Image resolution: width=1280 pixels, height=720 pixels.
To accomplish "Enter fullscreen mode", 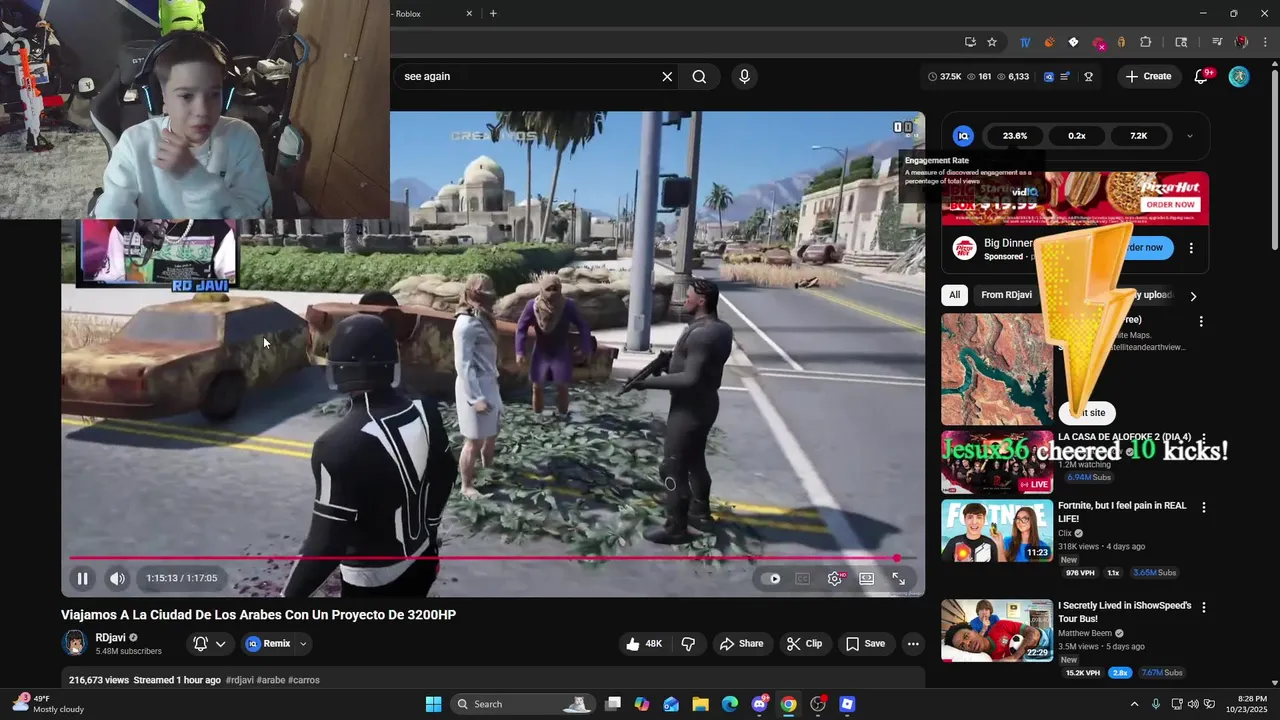I will pos(898,578).
